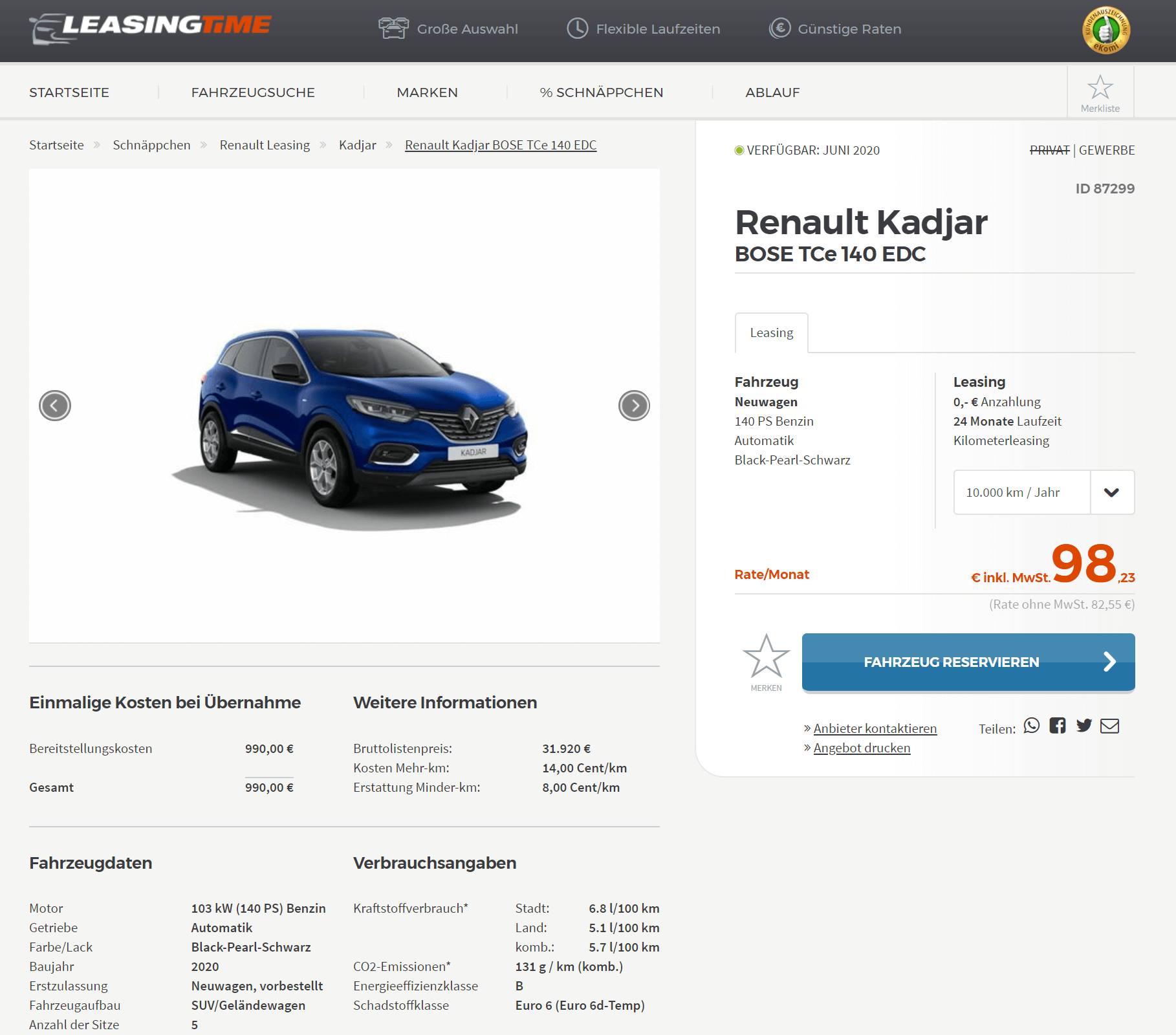Click Energieeffizienzklasse value B

point(519,986)
